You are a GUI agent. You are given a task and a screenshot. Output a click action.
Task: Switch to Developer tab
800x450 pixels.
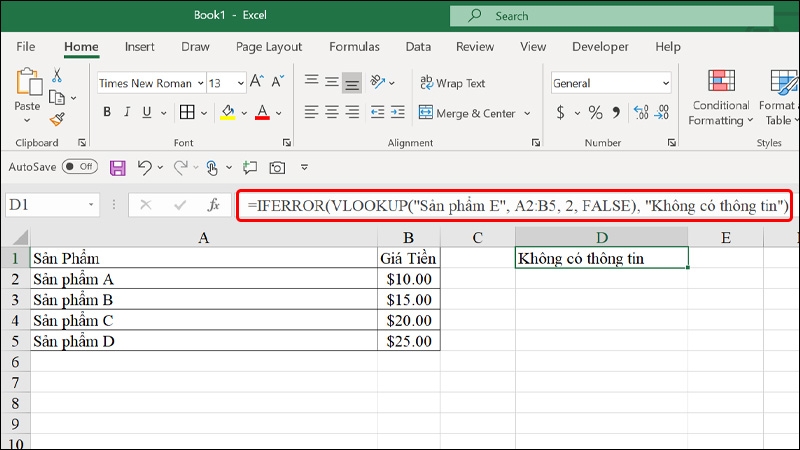pyautogui.click(x=600, y=47)
